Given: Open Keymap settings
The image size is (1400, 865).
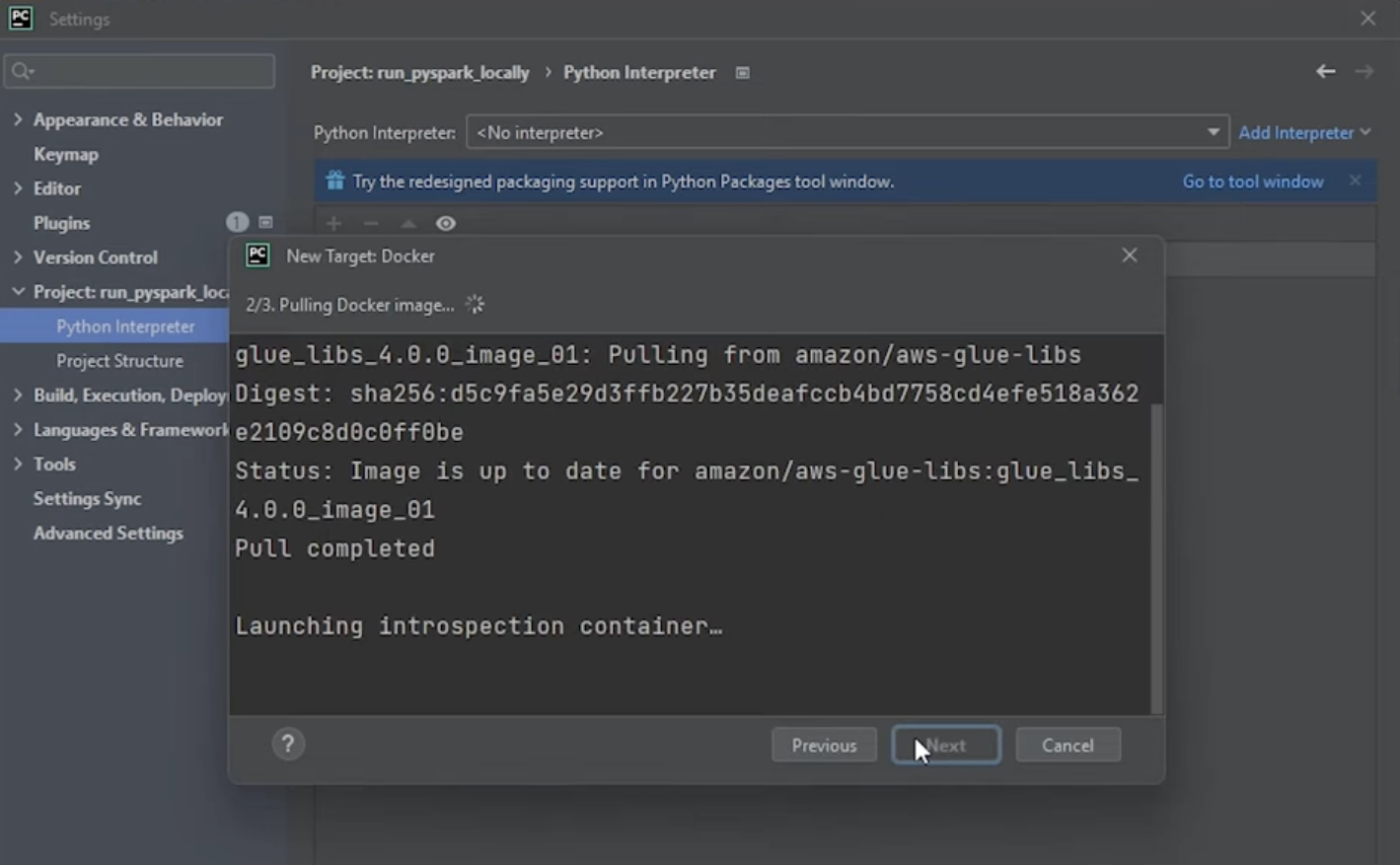Looking at the screenshot, I should [66, 154].
